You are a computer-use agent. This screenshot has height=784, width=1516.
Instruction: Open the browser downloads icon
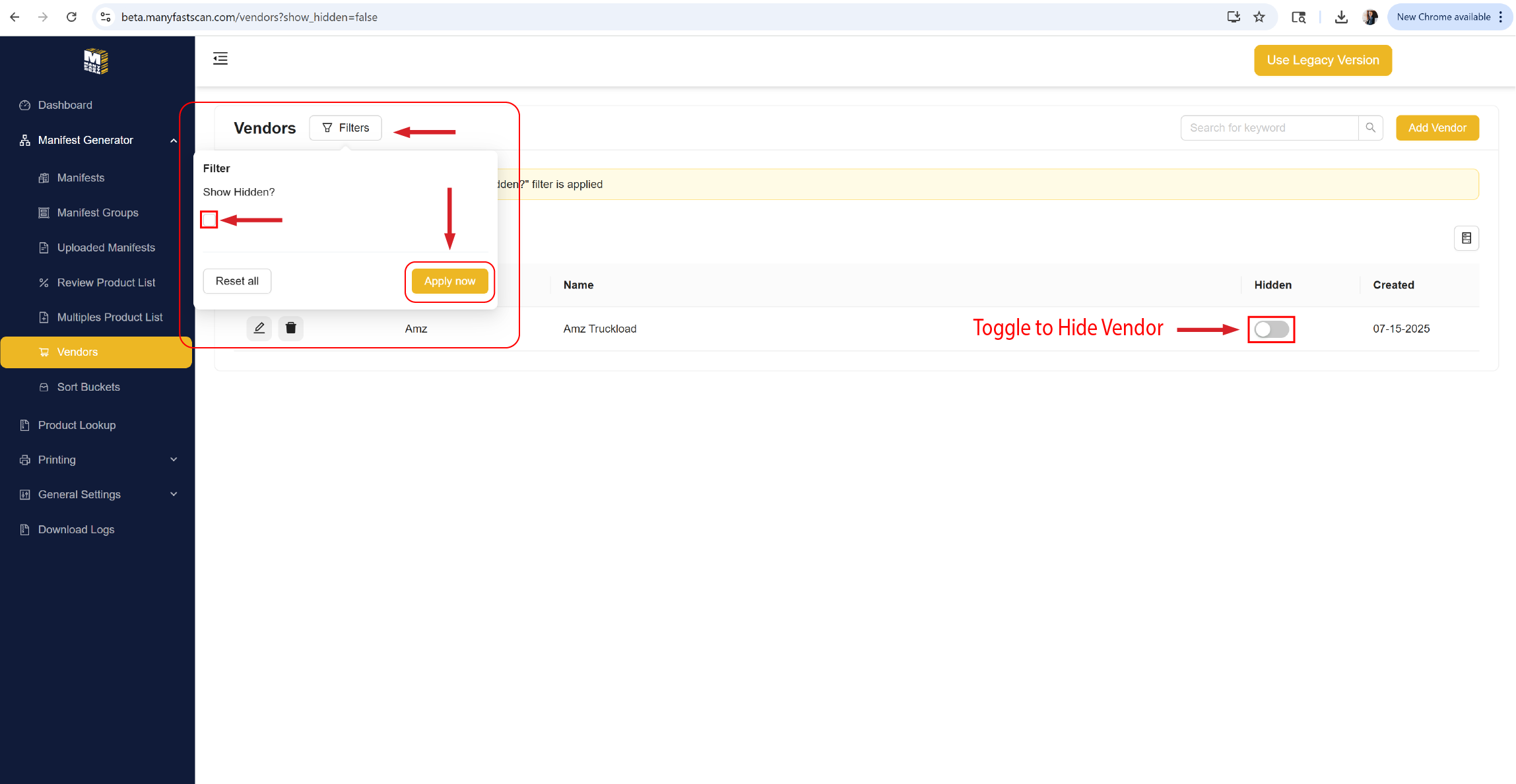(1340, 17)
